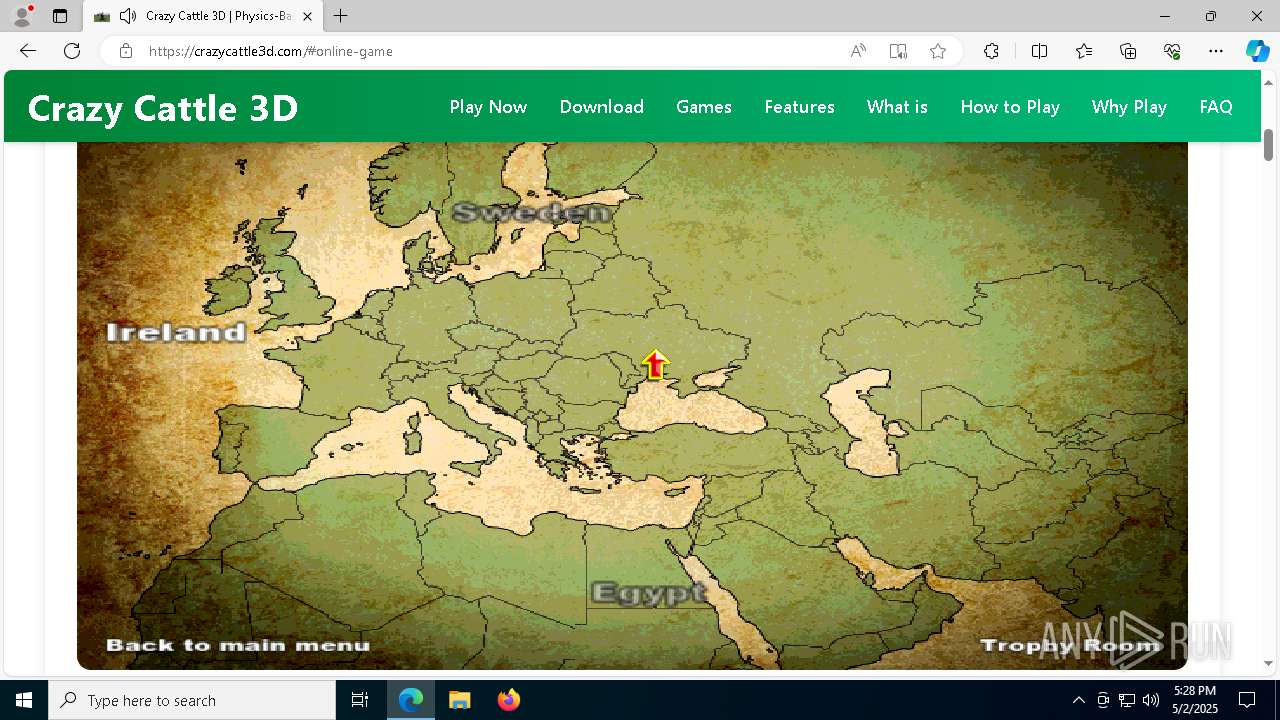Click the network tray icon
Viewport: 1280px width, 720px height.
1127,700
